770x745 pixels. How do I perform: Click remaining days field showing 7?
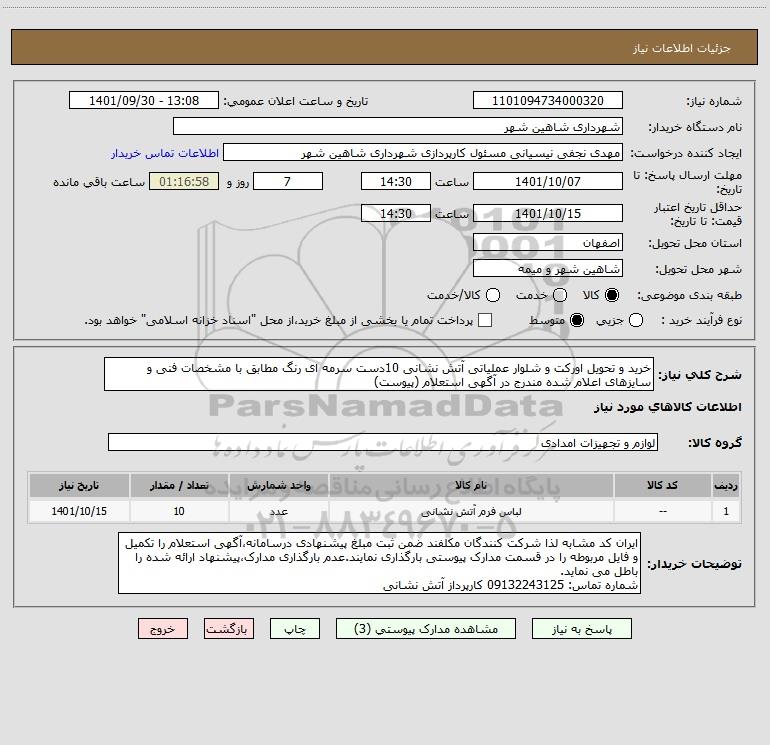click(x=288, y=181)
